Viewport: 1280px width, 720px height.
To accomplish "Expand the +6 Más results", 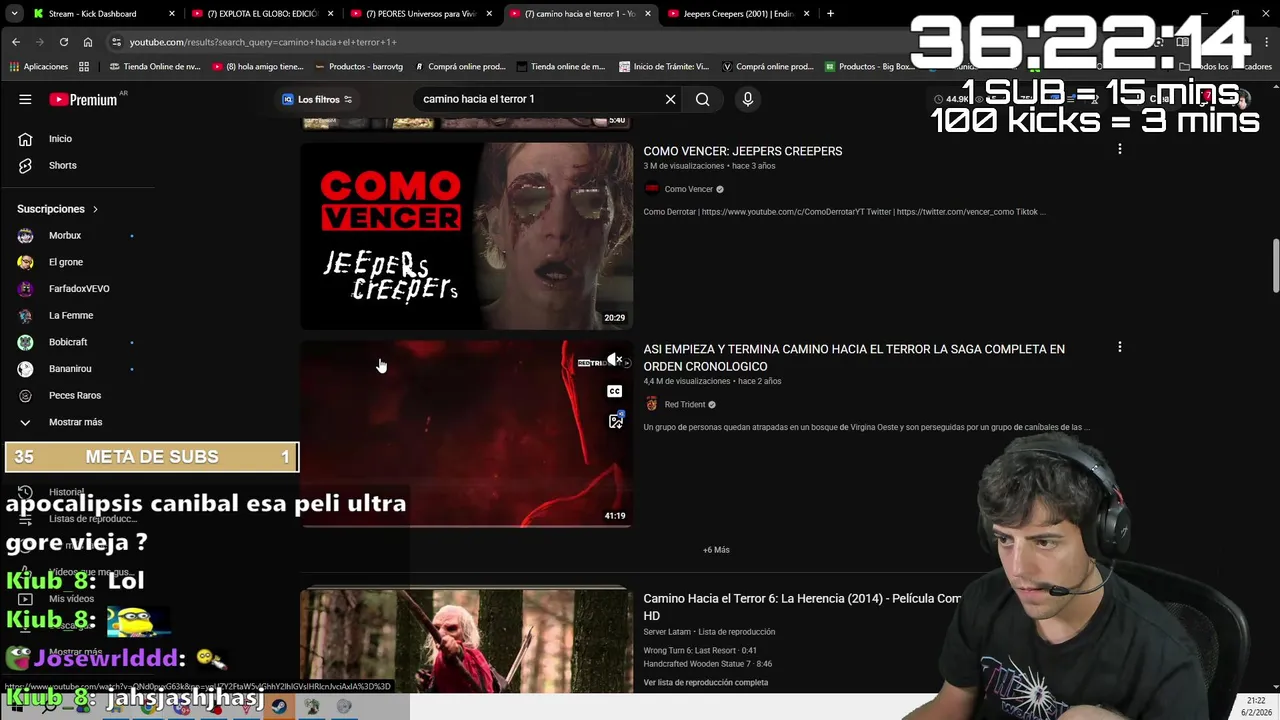I will 716,550.
